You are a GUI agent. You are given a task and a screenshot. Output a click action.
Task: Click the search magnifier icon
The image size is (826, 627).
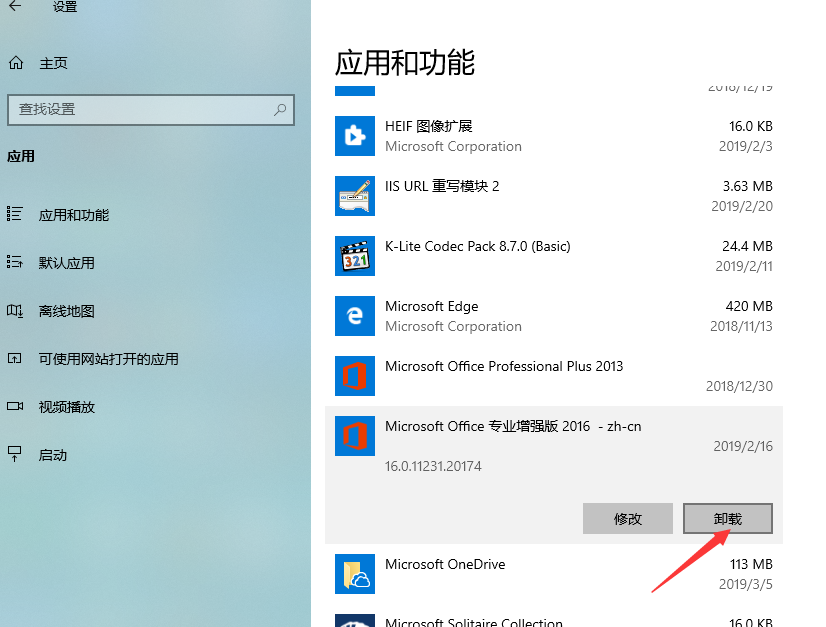(280, 110)
